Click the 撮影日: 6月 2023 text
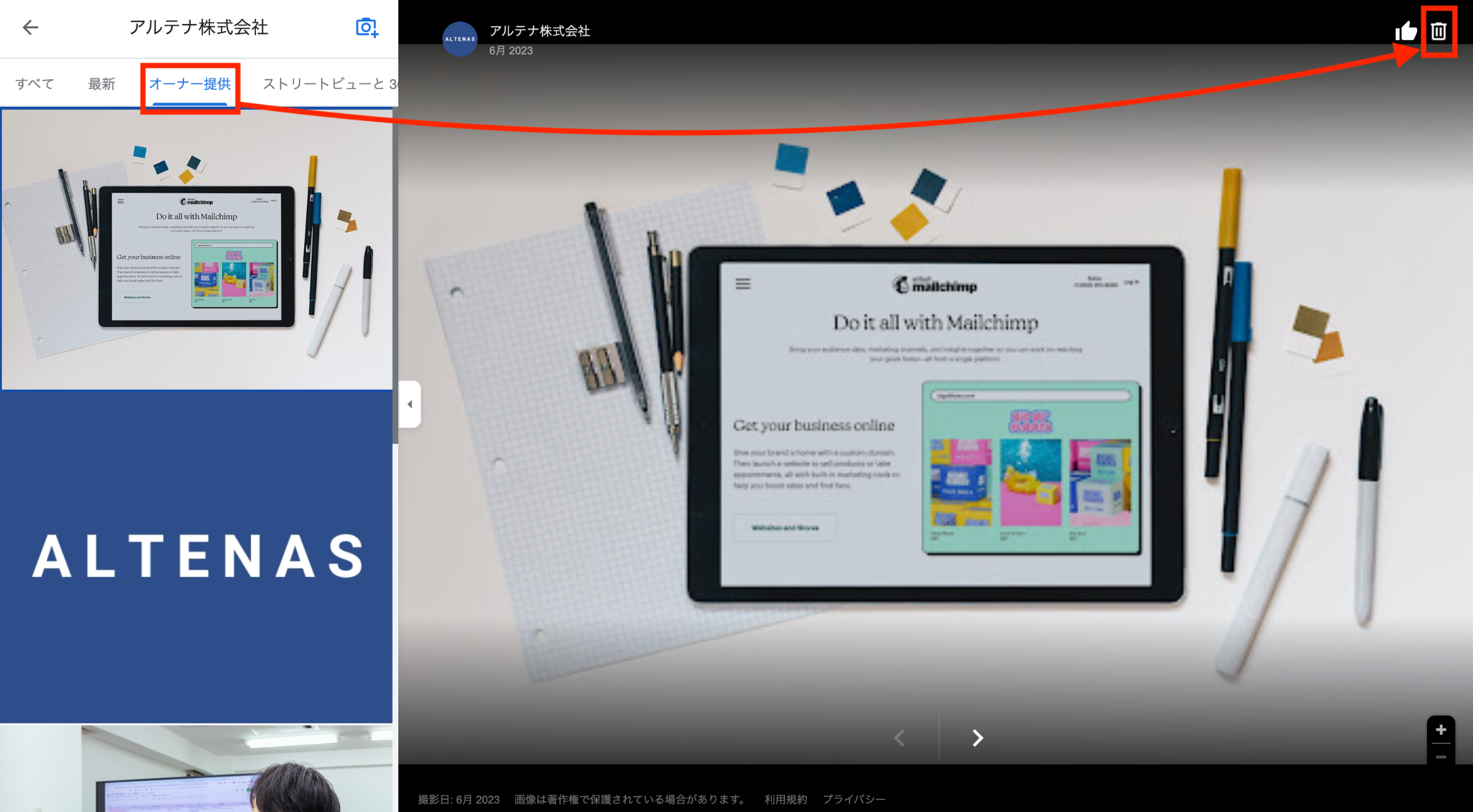The image size is (1473, 812). click(x=459, y=799)
